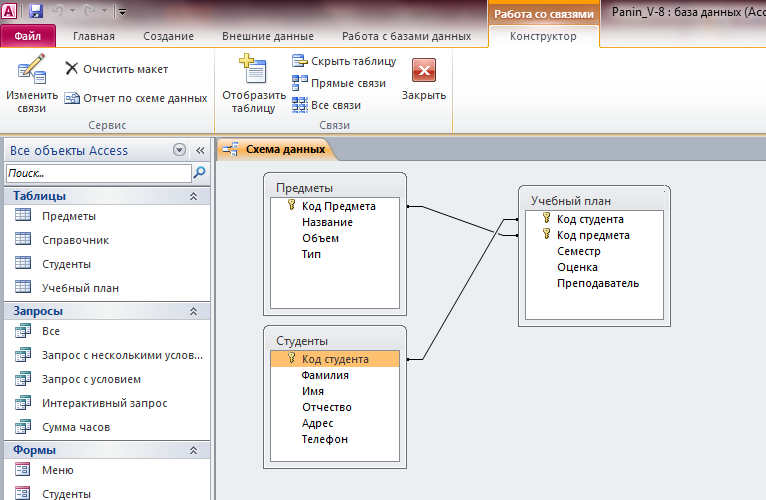Select highlighted Код студента field in Студенты
The width and height of the screenshot is (766, 500).
tap(335, 359)
